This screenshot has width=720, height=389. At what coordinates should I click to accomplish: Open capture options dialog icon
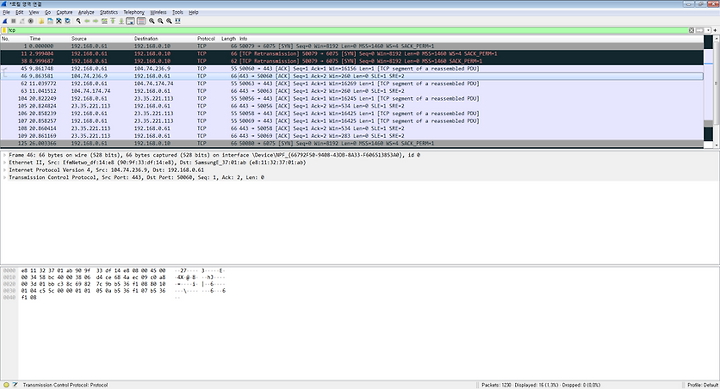[x=31, y=21]
